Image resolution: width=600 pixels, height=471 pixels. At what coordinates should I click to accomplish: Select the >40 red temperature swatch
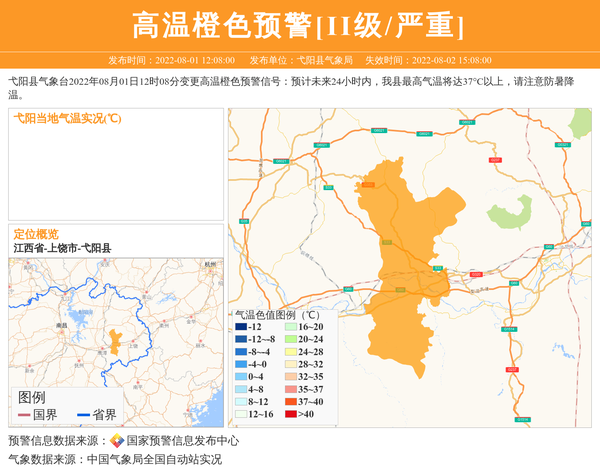click(x=290, y=414)
